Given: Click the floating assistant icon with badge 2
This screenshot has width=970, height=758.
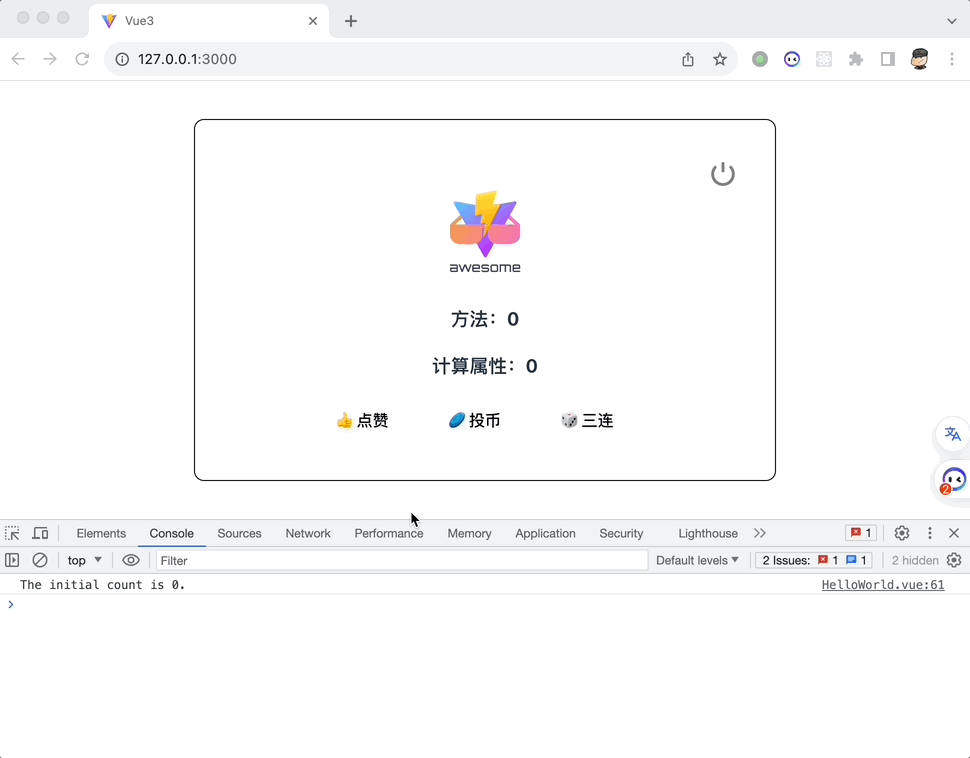Looking at the screenshot, I should pyautogui.click(x=953, y=480).
